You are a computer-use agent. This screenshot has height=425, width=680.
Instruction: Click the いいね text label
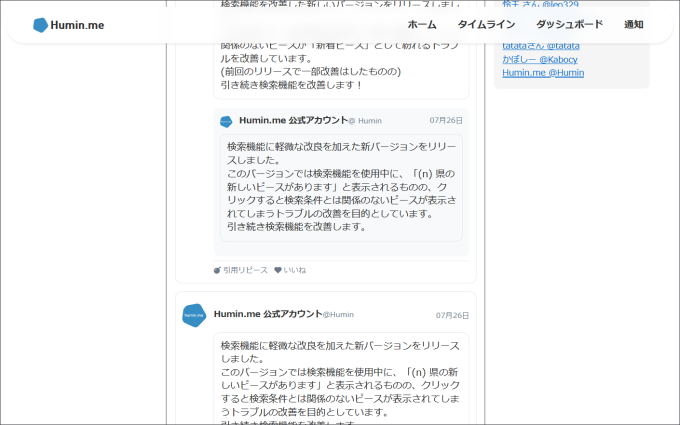tap(294, 270)
